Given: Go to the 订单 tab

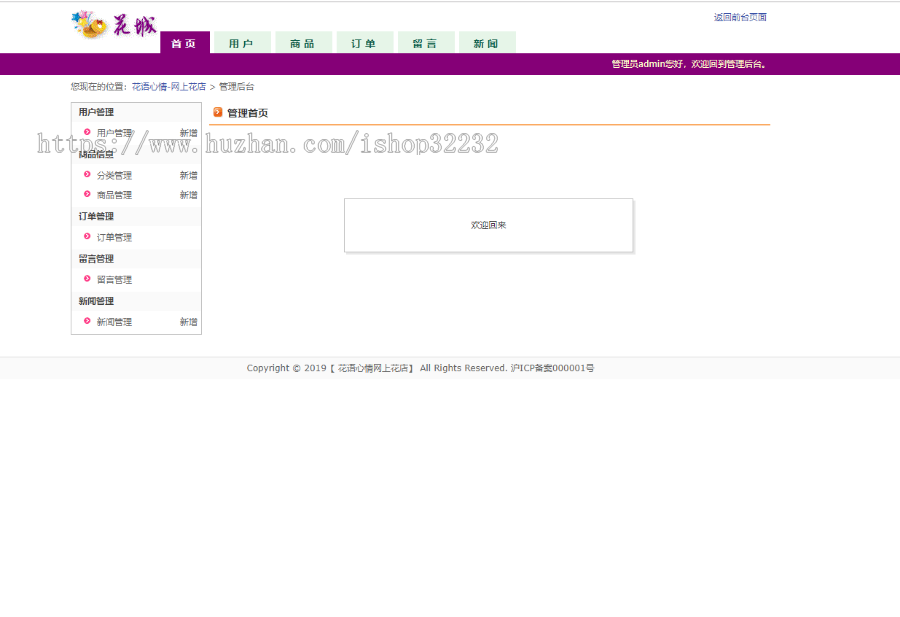Looking at the screenshot, I should click(364, 42).
